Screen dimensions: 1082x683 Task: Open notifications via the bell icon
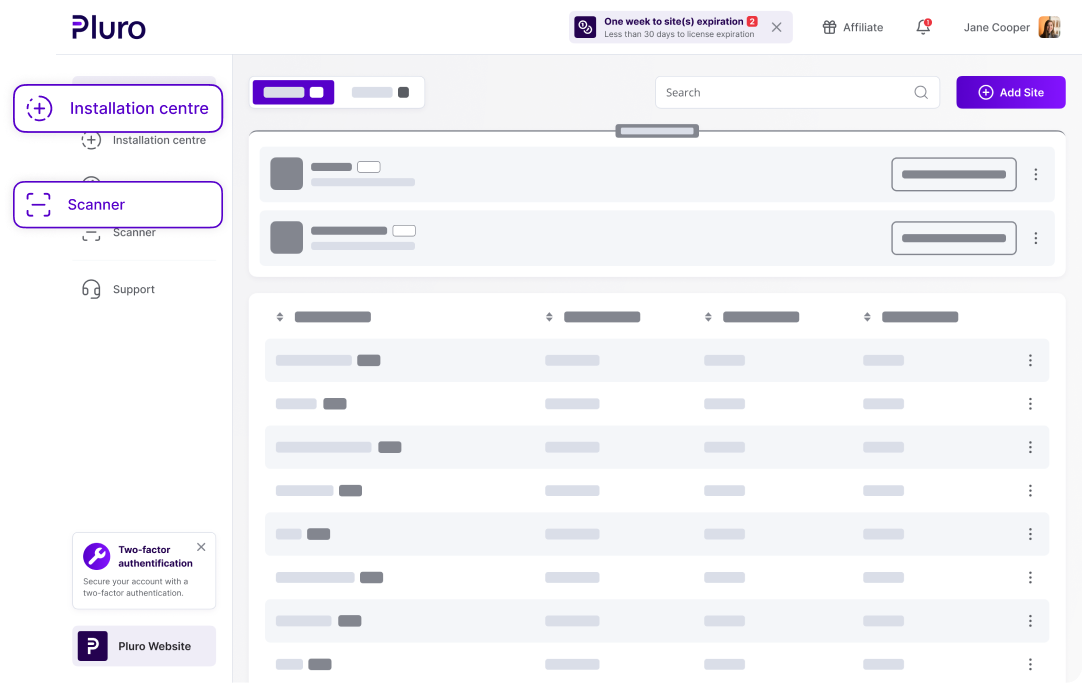(921, 27)
